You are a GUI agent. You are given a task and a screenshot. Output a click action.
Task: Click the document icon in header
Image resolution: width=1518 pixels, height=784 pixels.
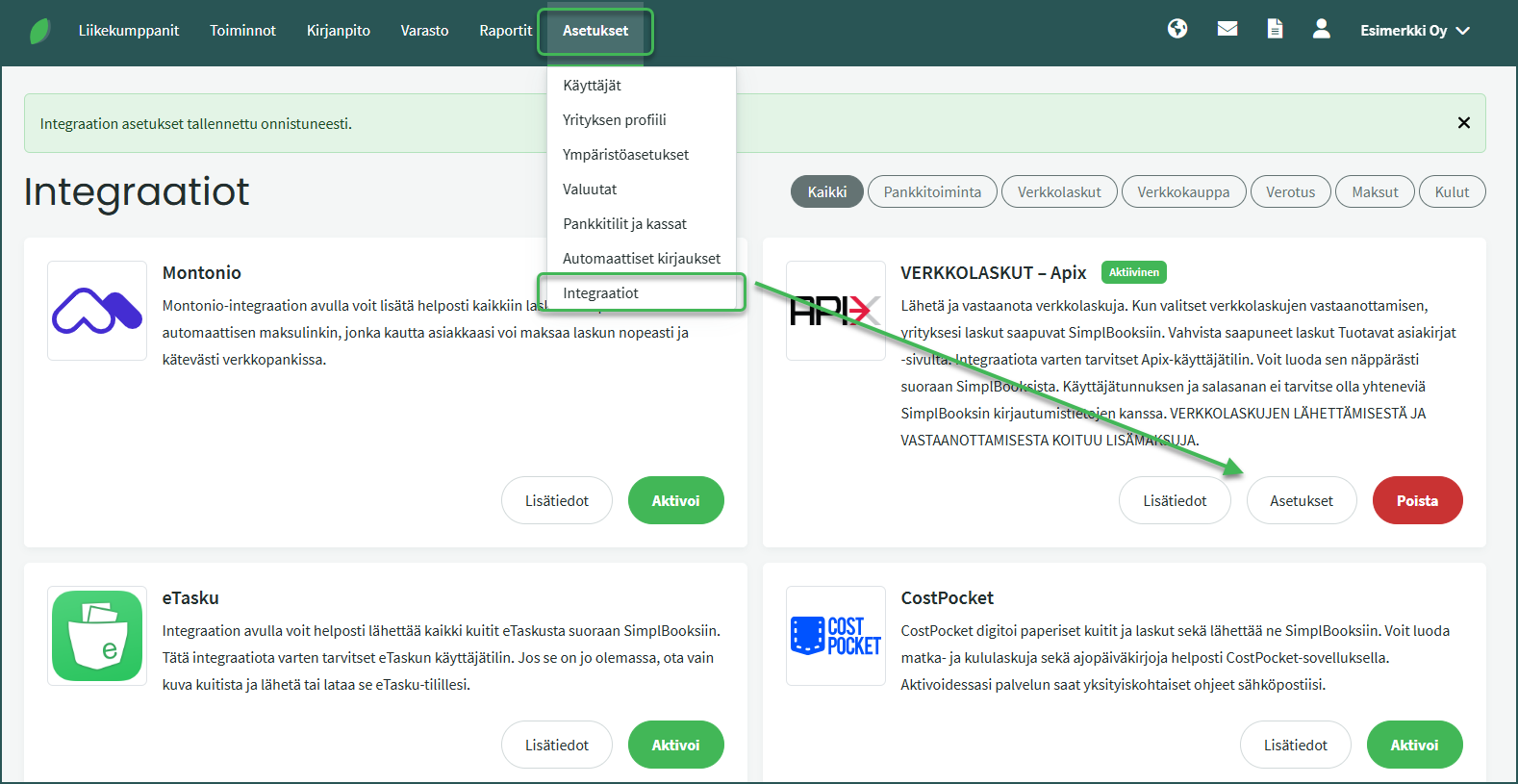pyautogui.click(x=1275, y=29)
